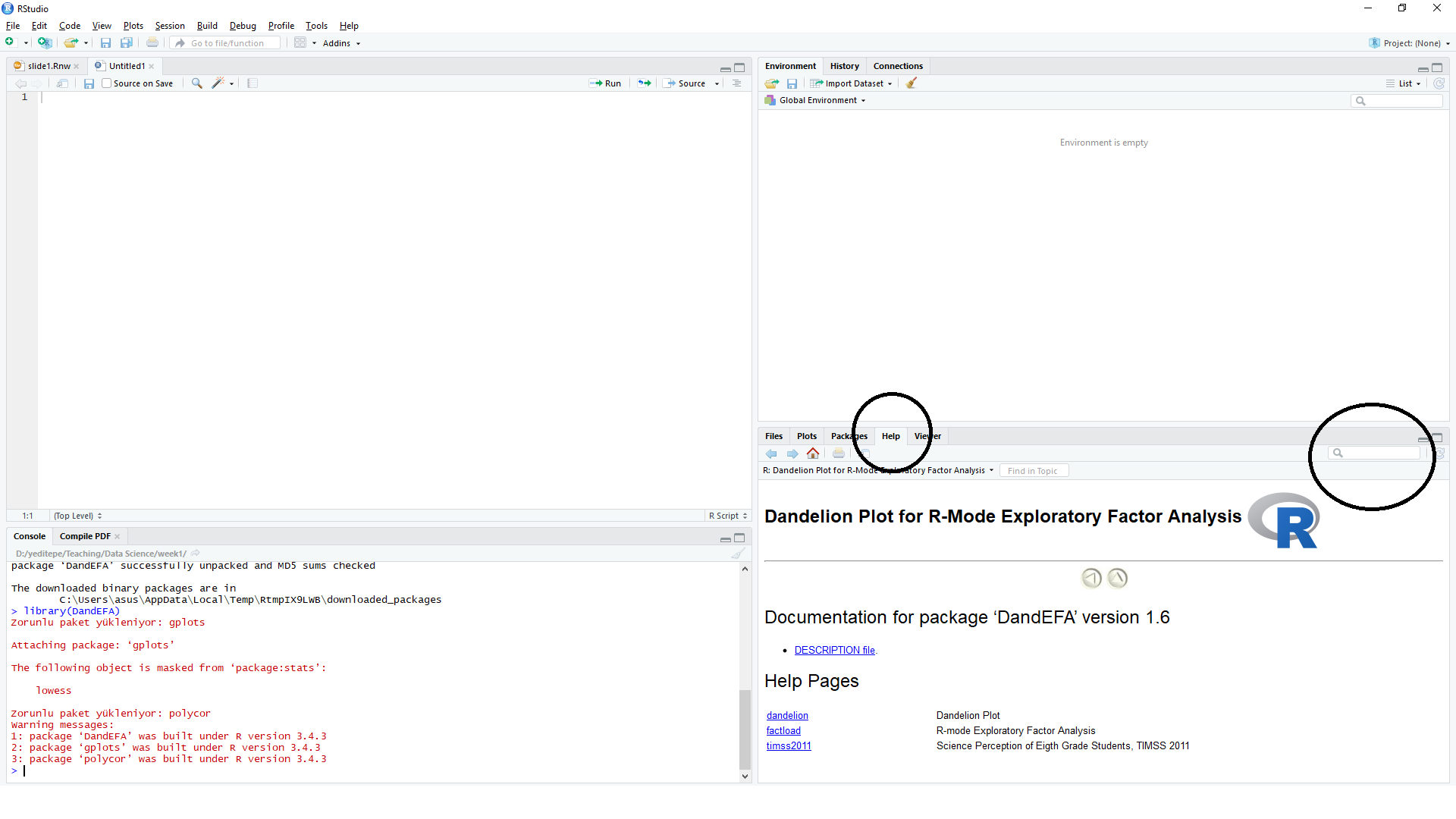Open the DESCRIPTION file link
The height and width of the screenshot is (819, 1456).
(834, 650)
